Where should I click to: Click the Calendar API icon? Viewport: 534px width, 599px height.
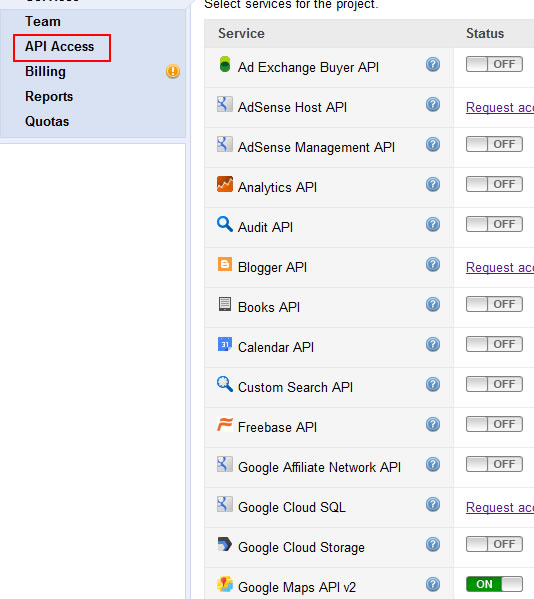225,344
